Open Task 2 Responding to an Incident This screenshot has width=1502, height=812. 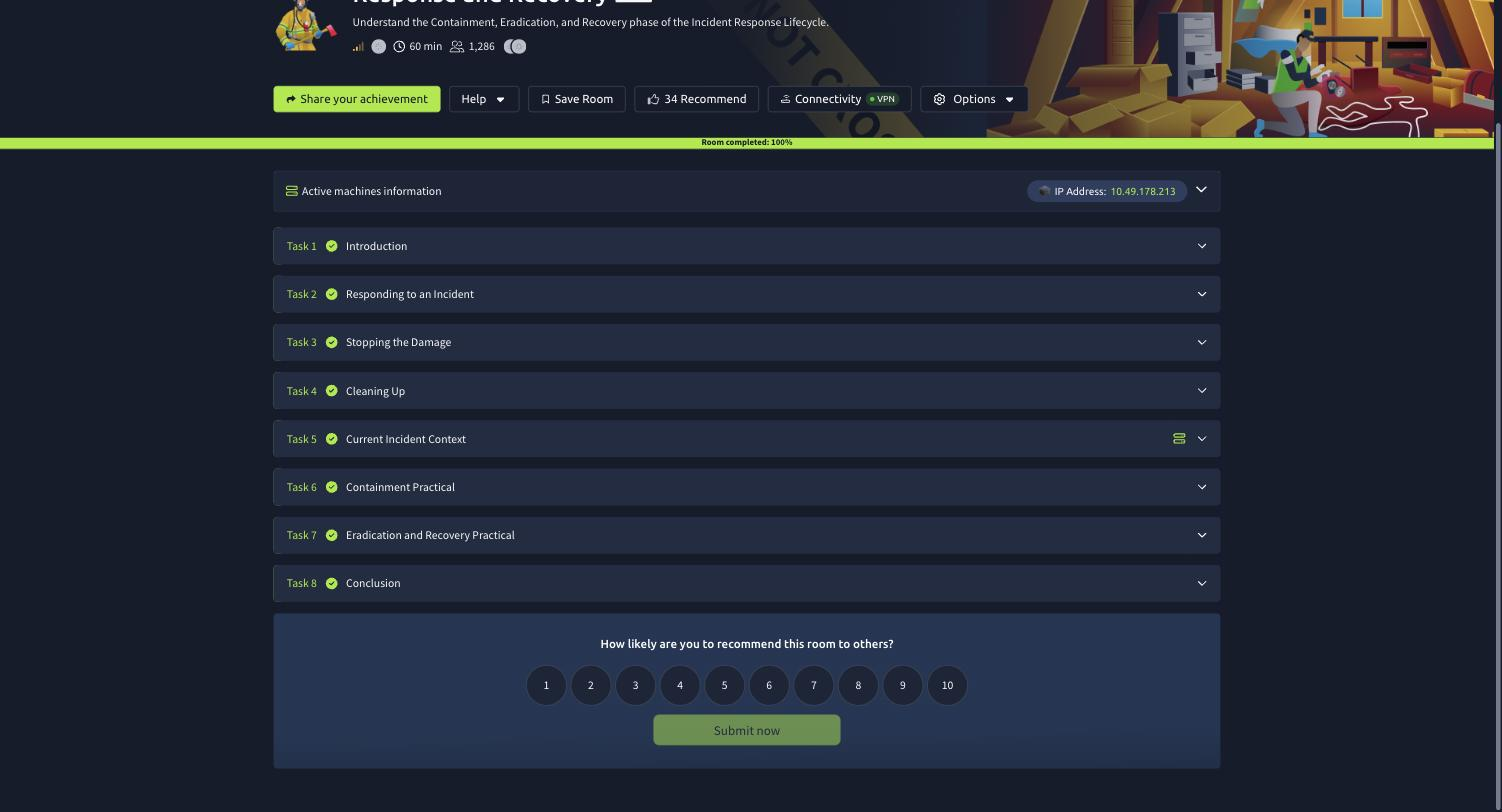(747, 294)
